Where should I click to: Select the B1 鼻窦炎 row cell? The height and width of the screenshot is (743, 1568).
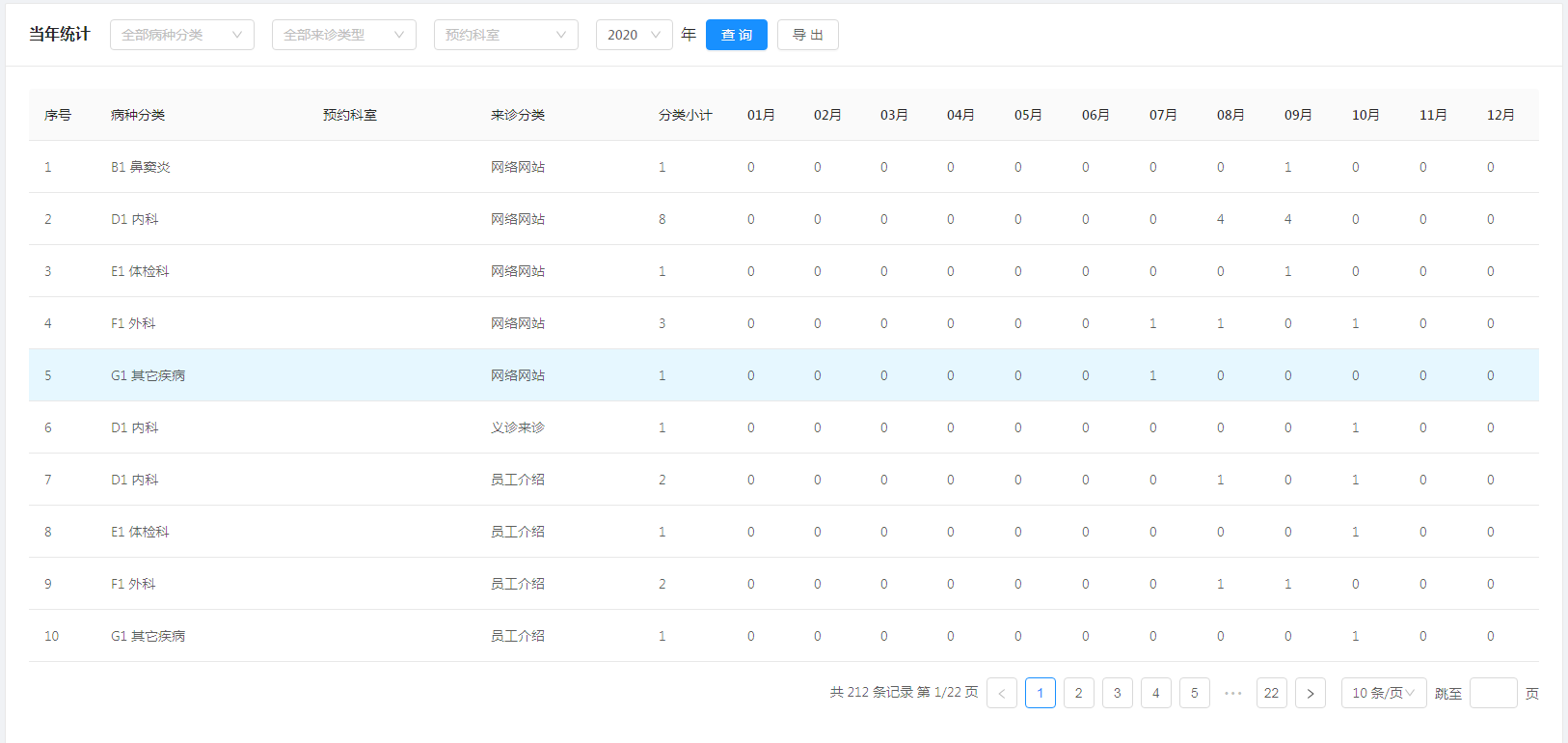tap(141, 167)
